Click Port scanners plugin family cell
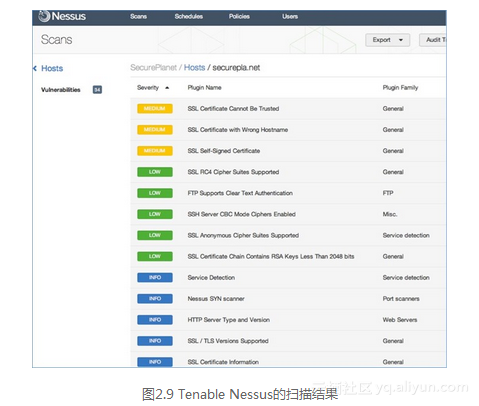Screen dimensions: 479x406 pyautogui.click(x=401, y=299)
